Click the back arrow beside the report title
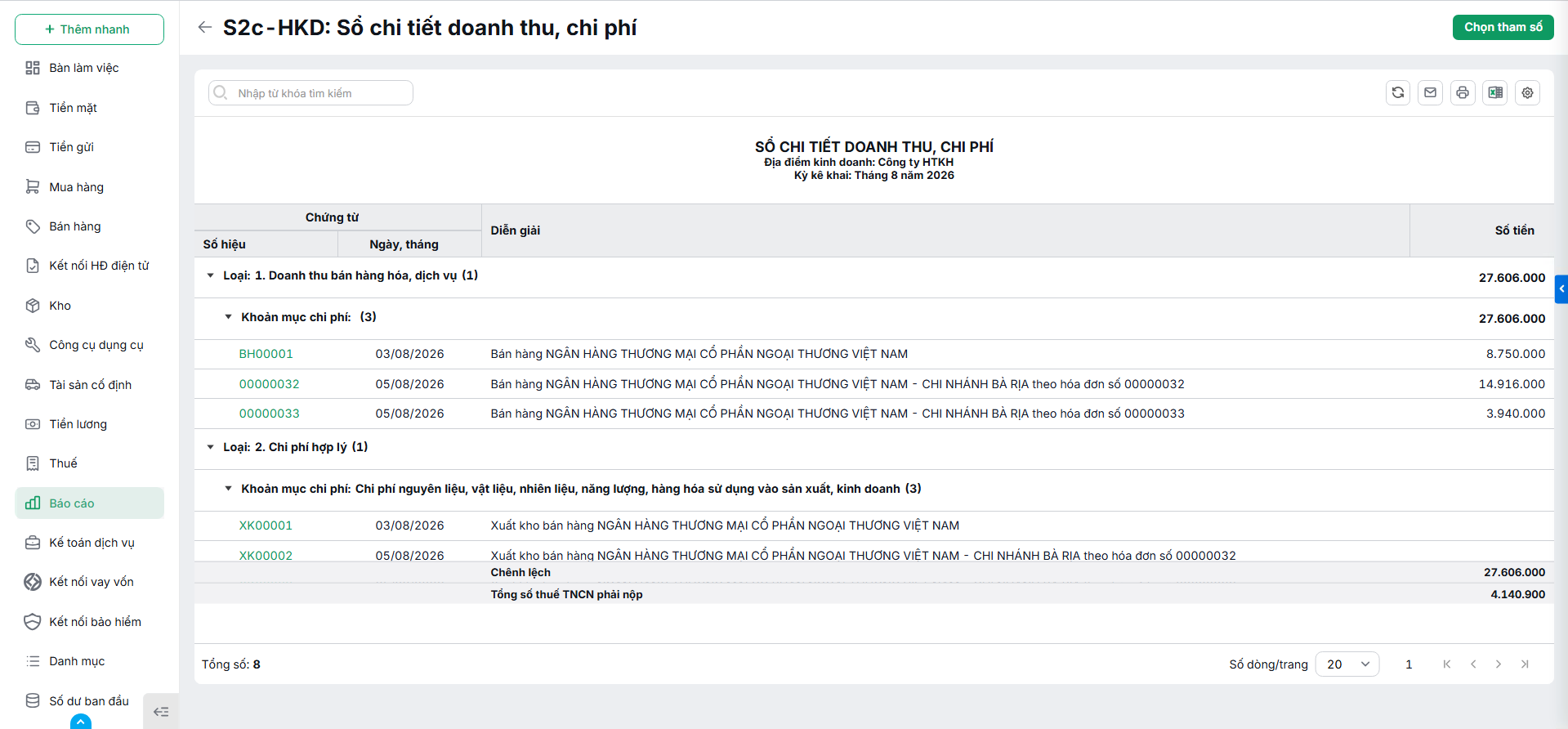The image size is (1568, 729). [204, 27]
